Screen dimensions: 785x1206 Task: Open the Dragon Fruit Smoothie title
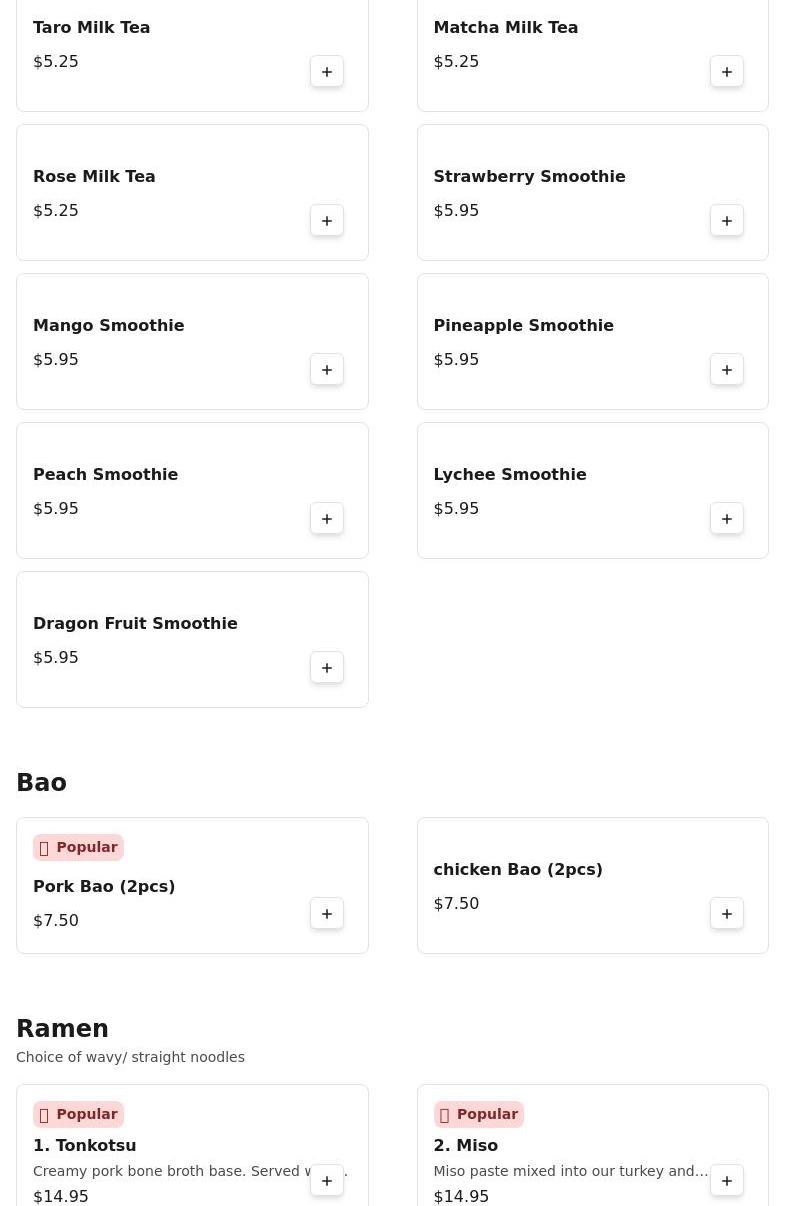[x=135, y=624]
